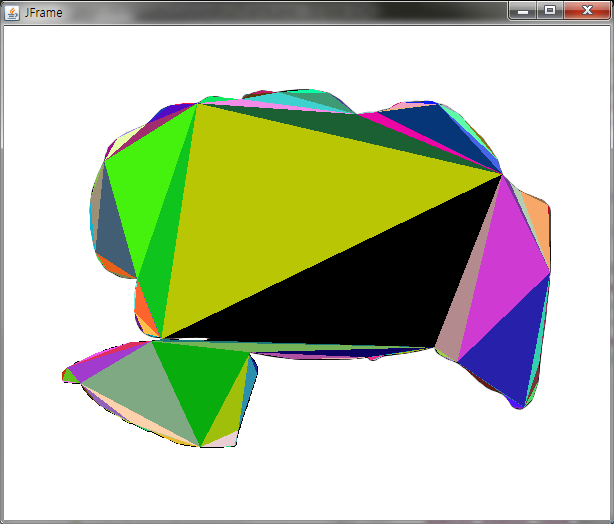This screenshot has height=524, width=614.
Task: Click the JFrame title text
Action: 43,13
